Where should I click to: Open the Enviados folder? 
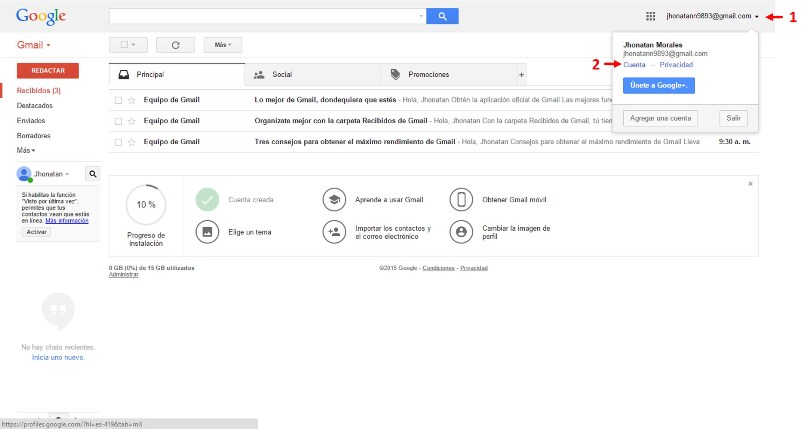31,120
